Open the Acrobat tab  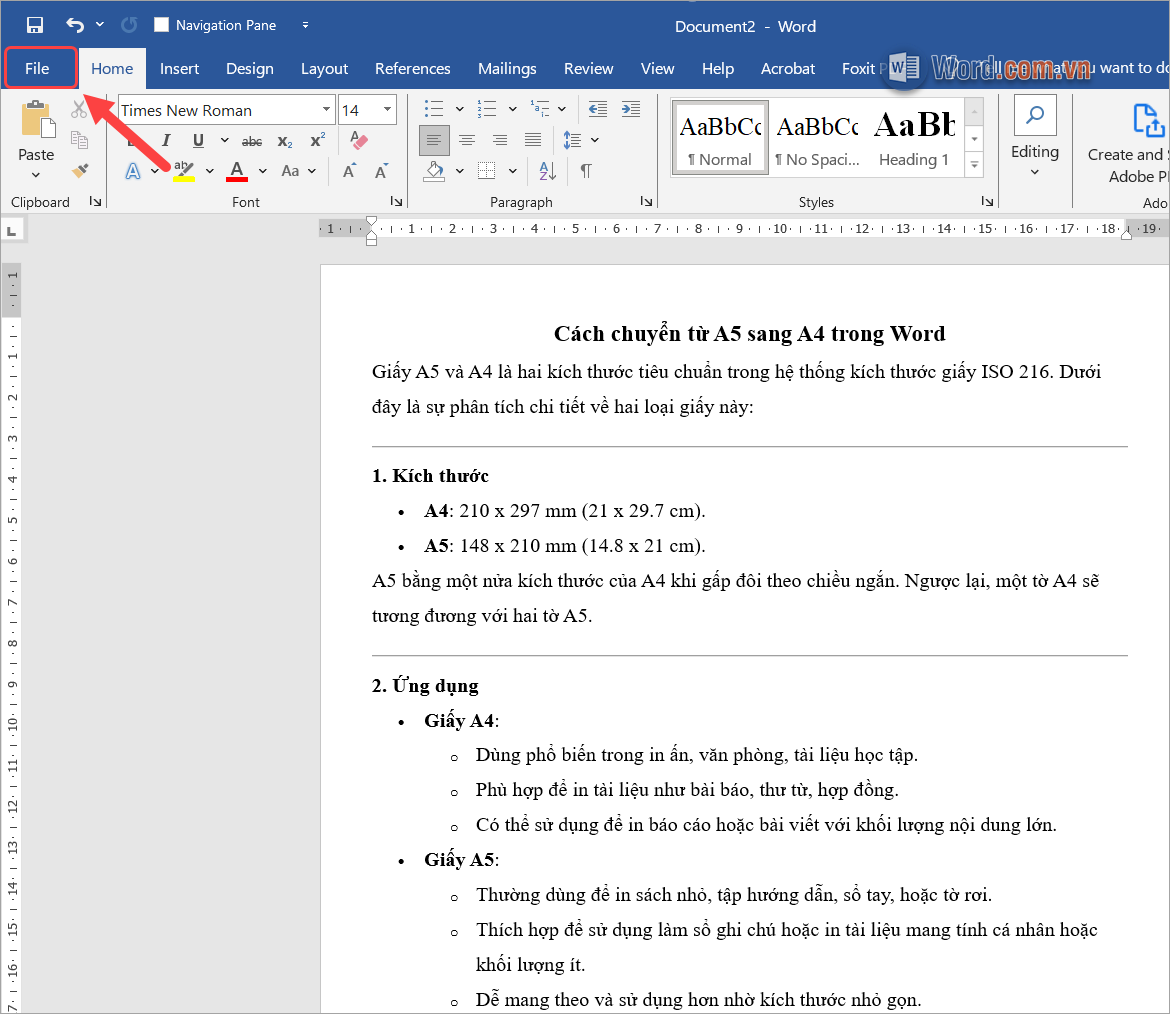point(787,69)
